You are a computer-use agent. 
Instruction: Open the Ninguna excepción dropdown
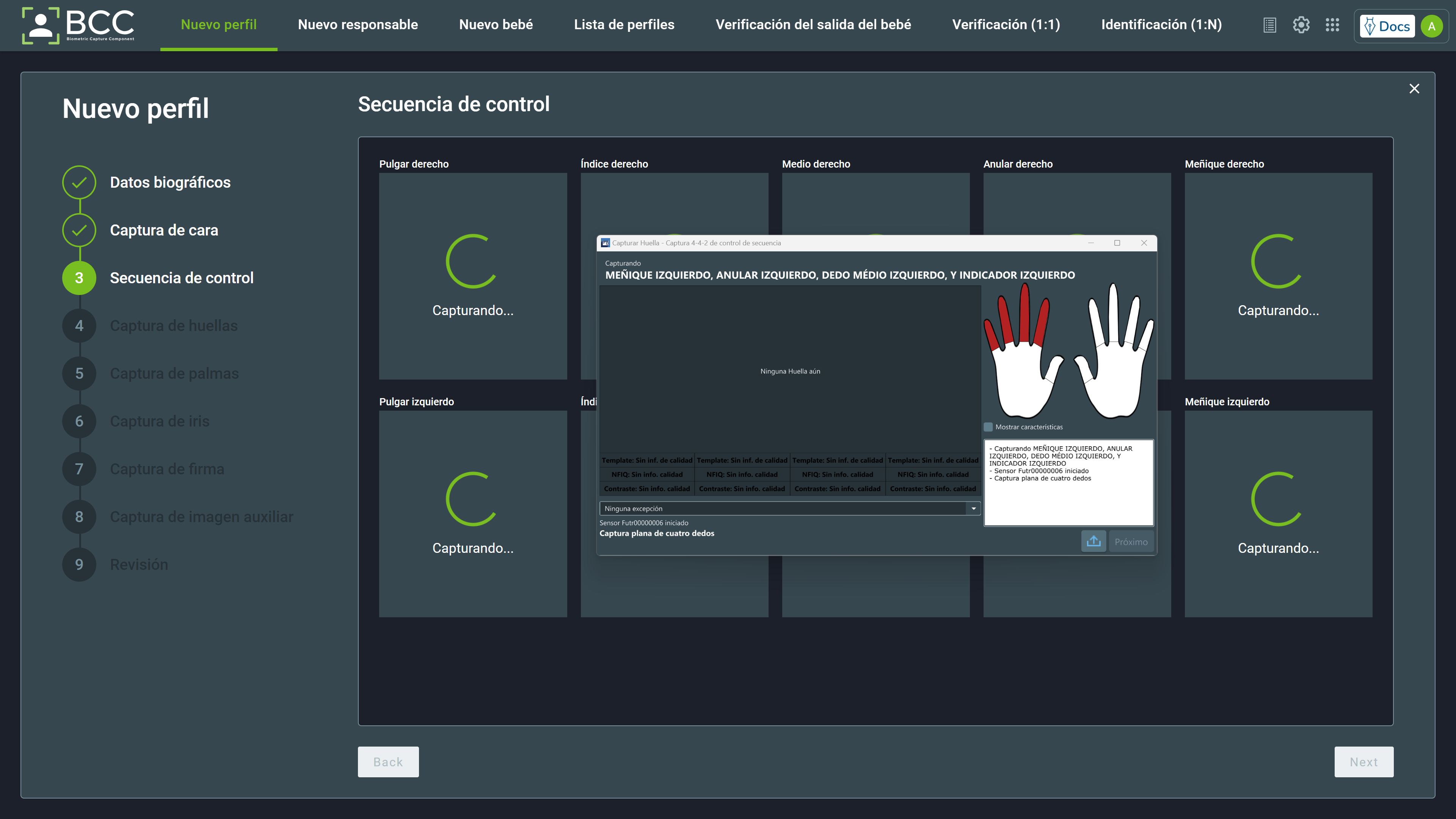tap(789, 508)
